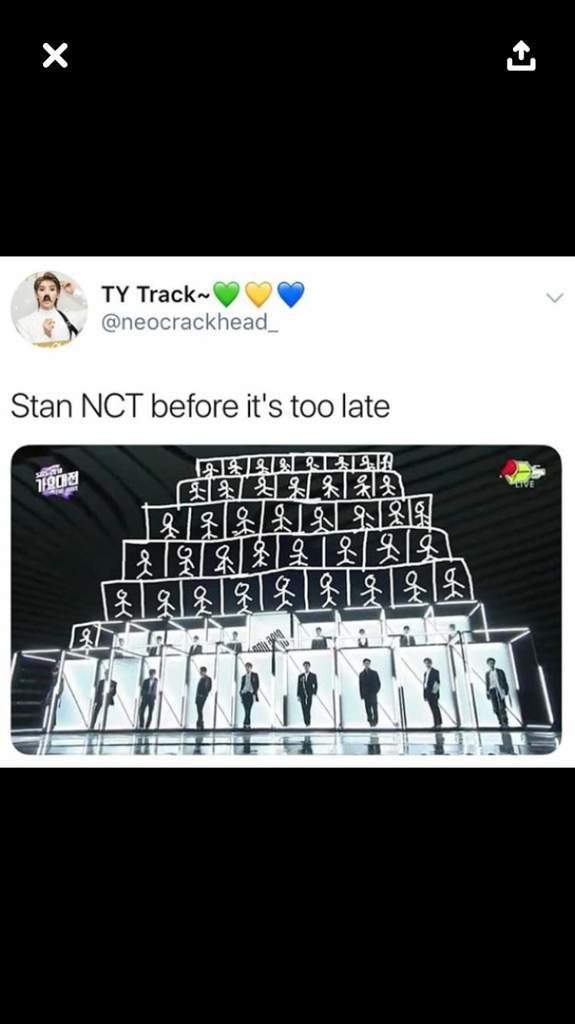The width and height of the screenshot is (575, 1024).
Task: Tap the lone stick figure box at lower-left
Action: [x=86, y=637]
